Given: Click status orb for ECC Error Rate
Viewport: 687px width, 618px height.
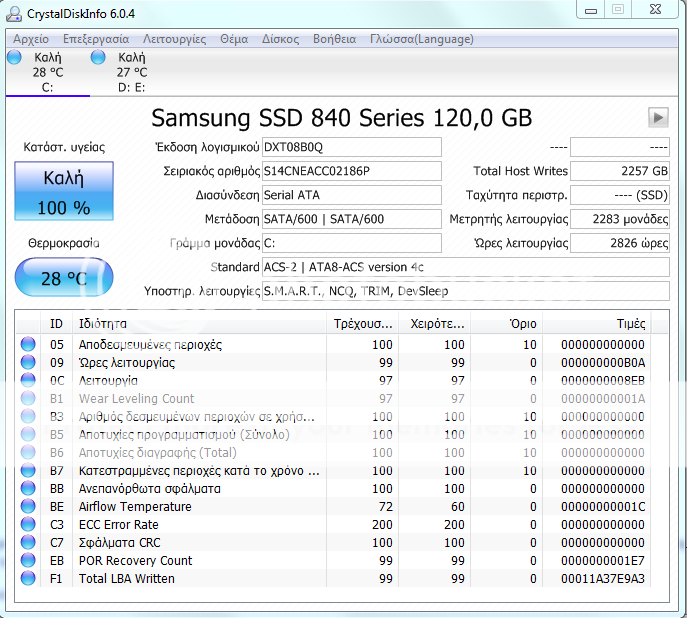Looking at the screenshot, I should (x=28, y=525).
